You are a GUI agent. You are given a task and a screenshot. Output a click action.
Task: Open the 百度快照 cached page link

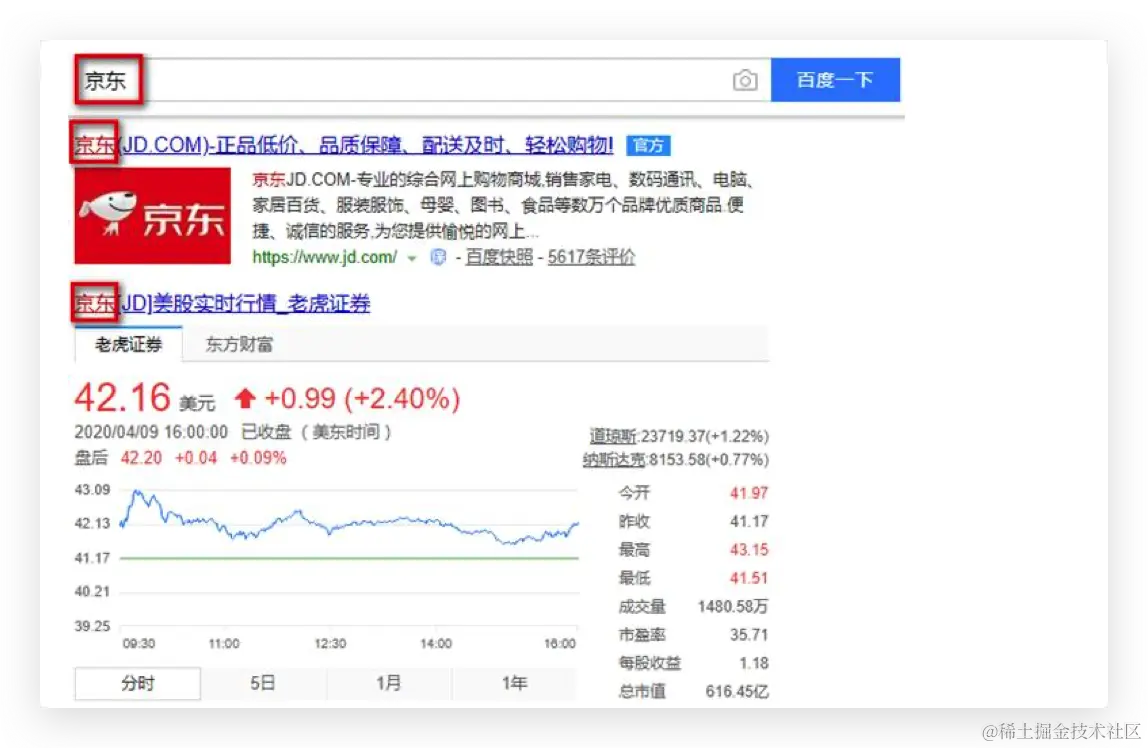[x=499, y=257]
